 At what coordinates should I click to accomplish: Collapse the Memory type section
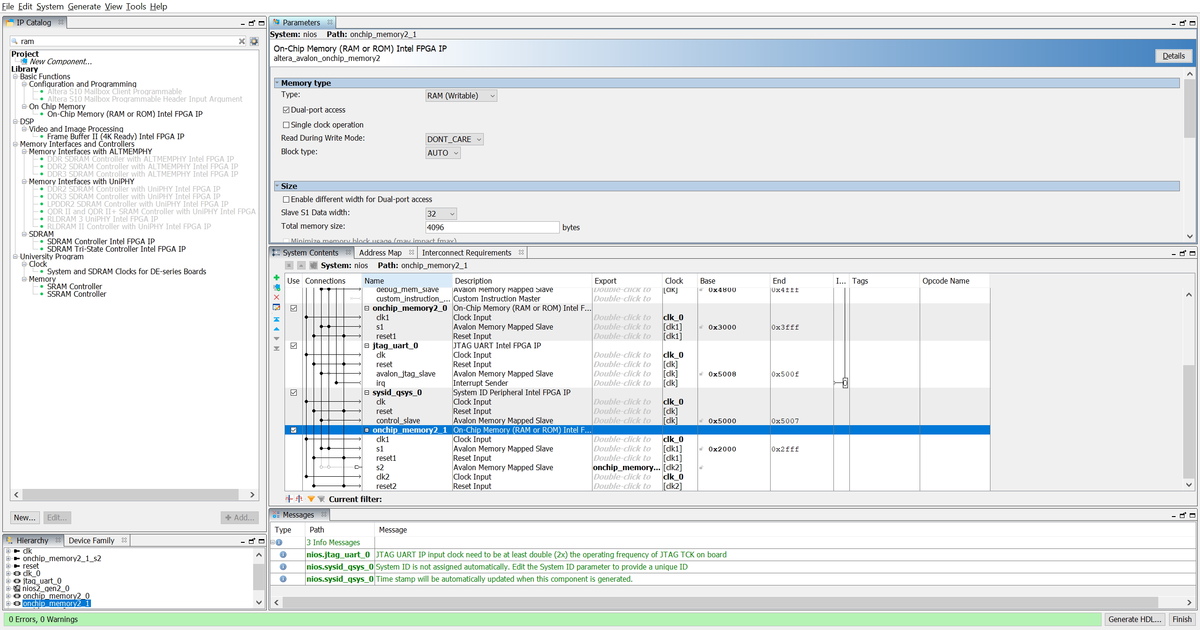(278, 83)
